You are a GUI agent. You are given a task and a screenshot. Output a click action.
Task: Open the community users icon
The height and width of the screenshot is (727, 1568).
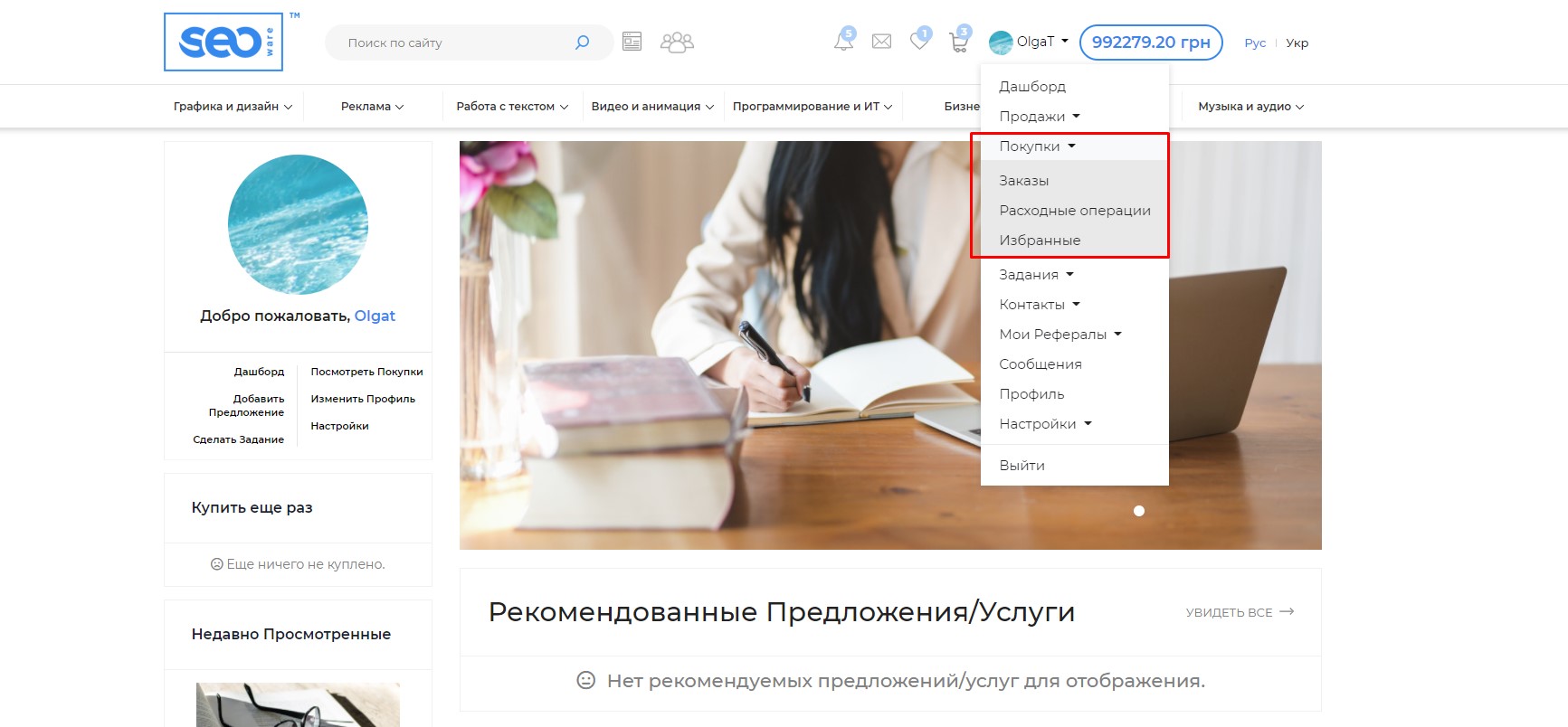[677, 42]
